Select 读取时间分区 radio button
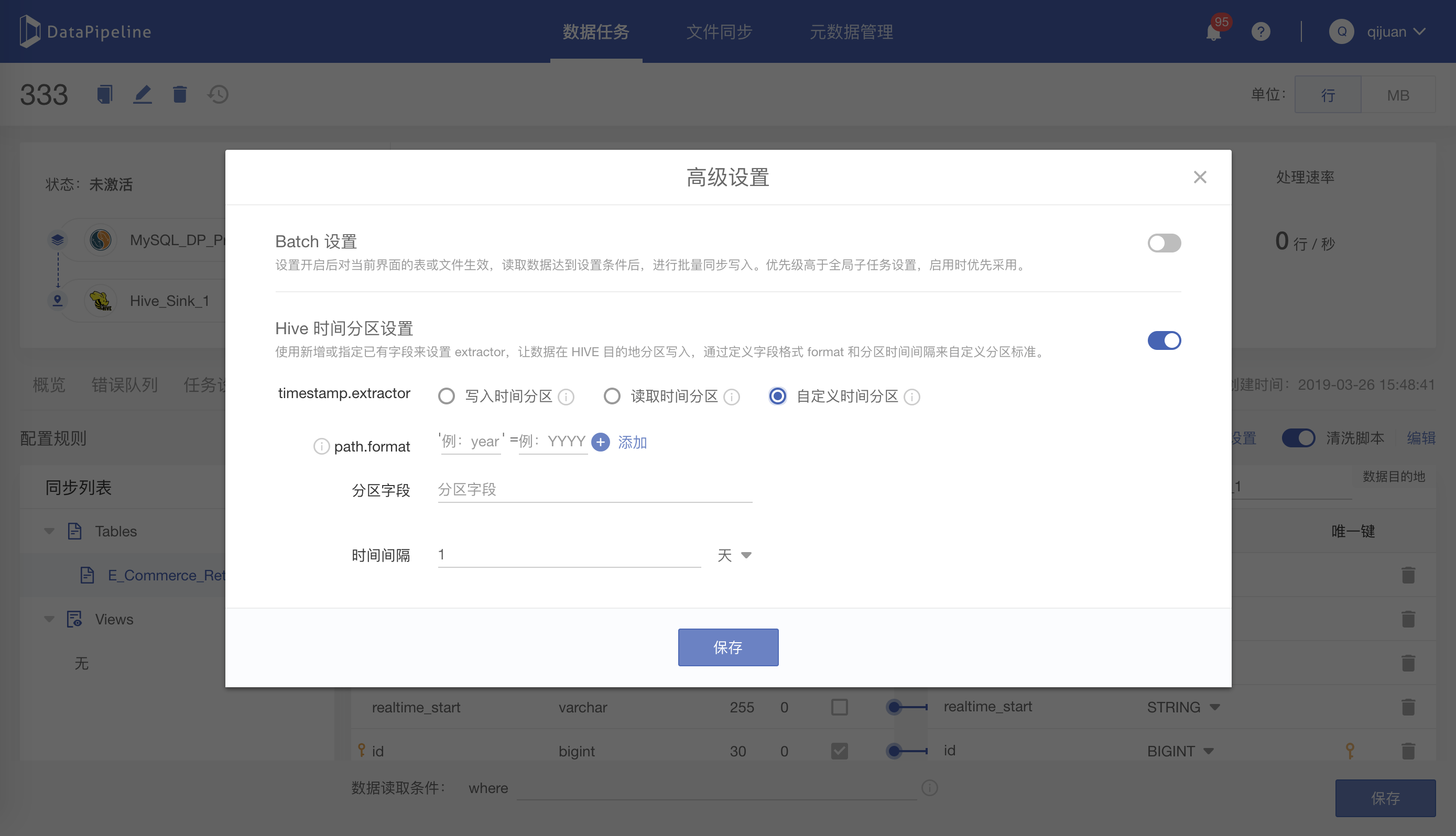 (x=612, y=396)
